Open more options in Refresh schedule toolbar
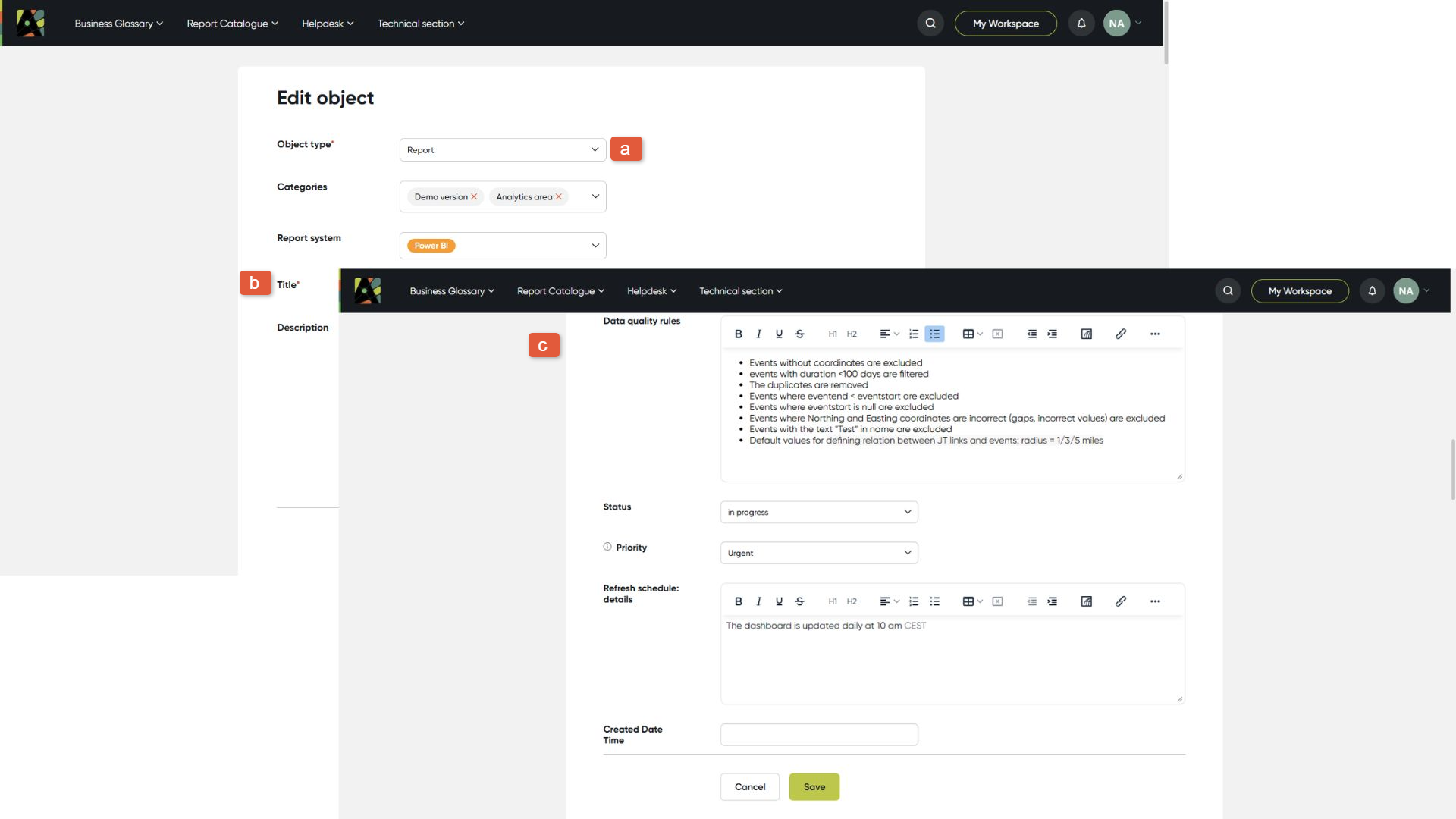This screenshot has height=819, width=1456. [x=1155, y=601]
